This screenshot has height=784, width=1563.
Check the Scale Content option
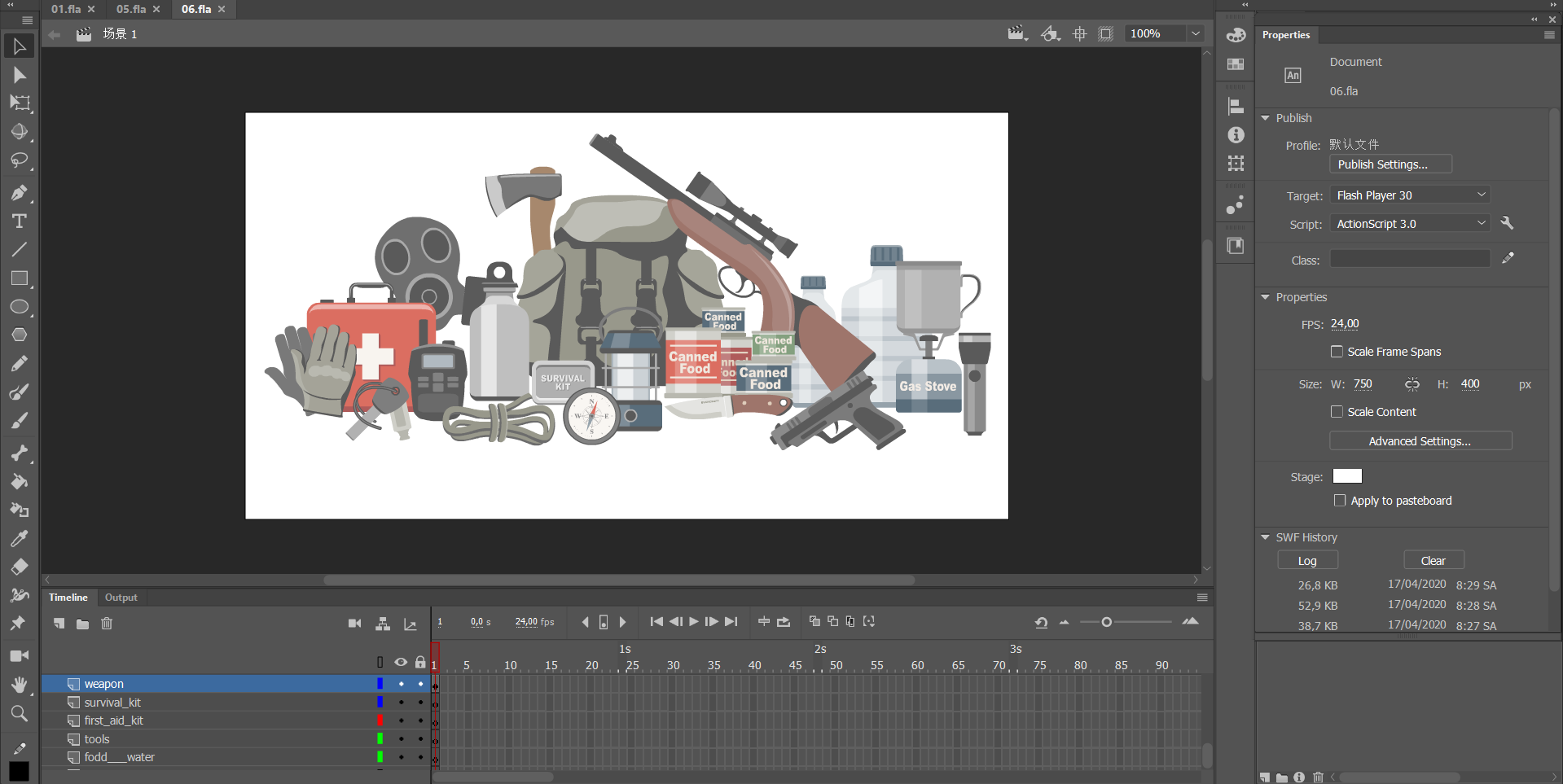point(1337,412)
